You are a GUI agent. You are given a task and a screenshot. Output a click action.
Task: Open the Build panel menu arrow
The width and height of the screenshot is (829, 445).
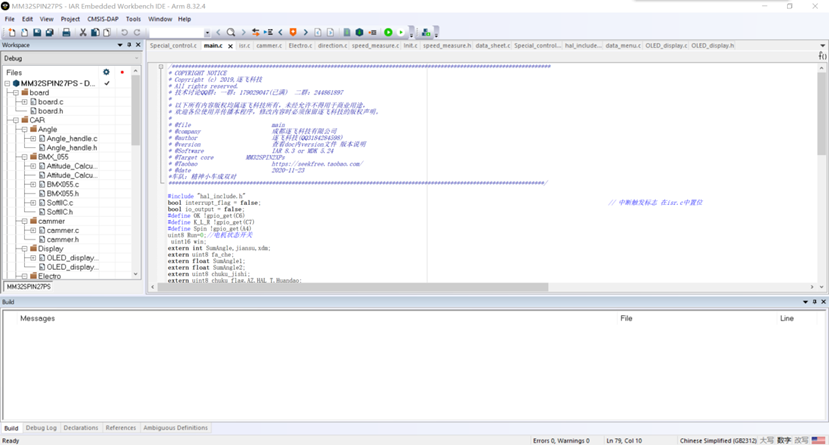click(x=805, y=302)
